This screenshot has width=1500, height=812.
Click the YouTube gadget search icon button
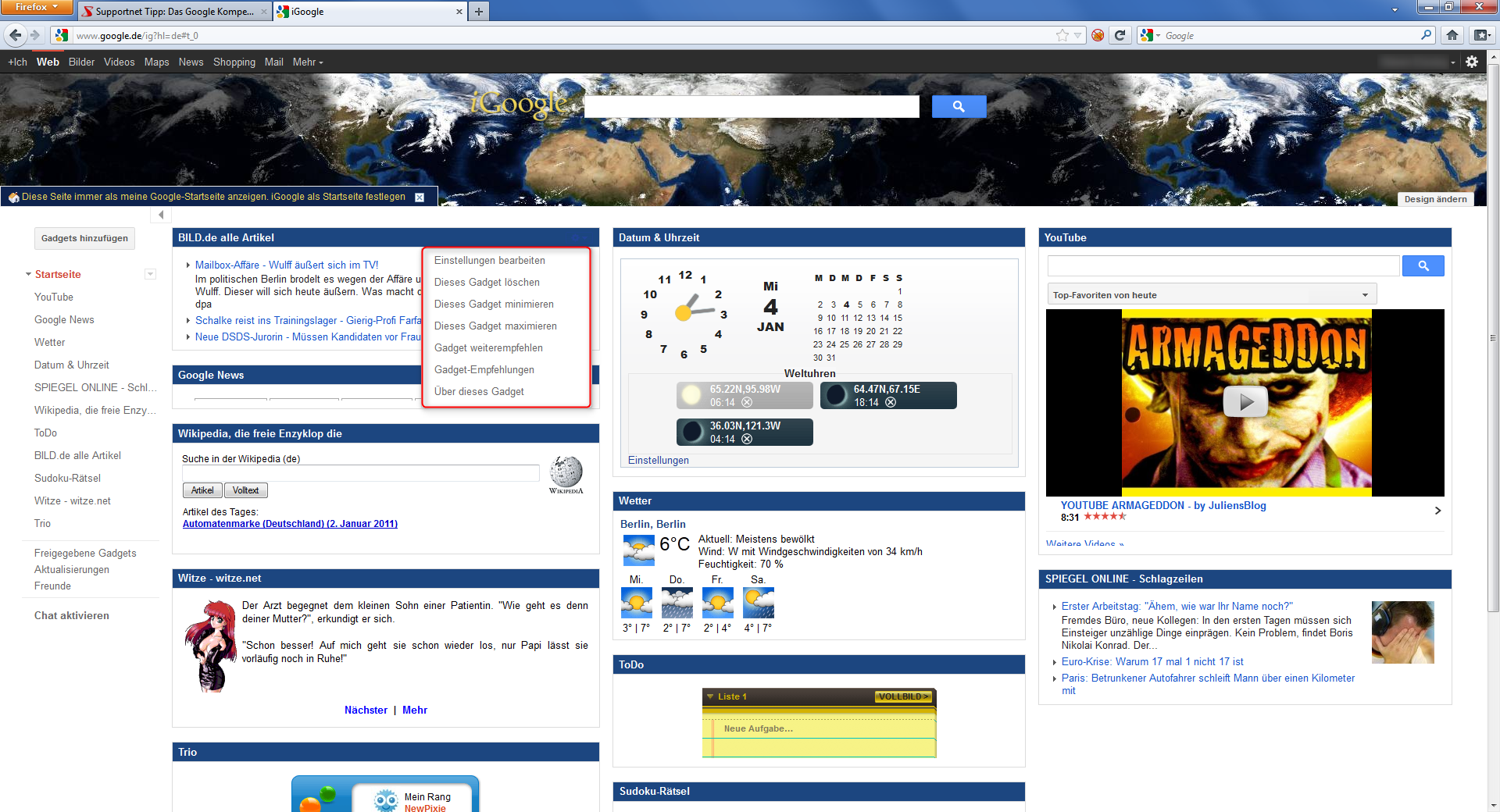1423,266
